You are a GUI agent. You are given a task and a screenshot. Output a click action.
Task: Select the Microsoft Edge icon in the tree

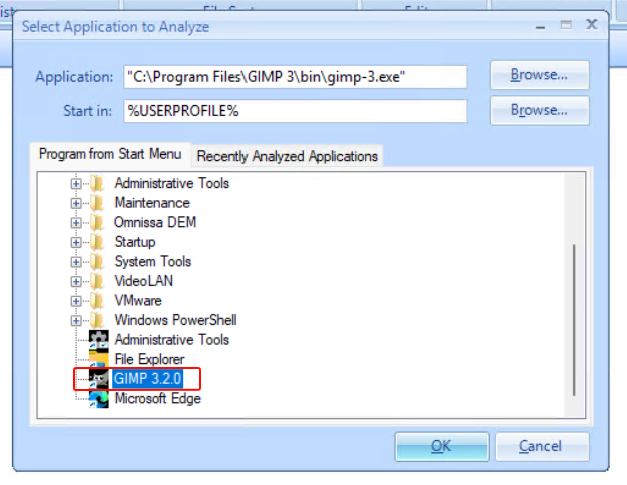click(x=98, y=399)
